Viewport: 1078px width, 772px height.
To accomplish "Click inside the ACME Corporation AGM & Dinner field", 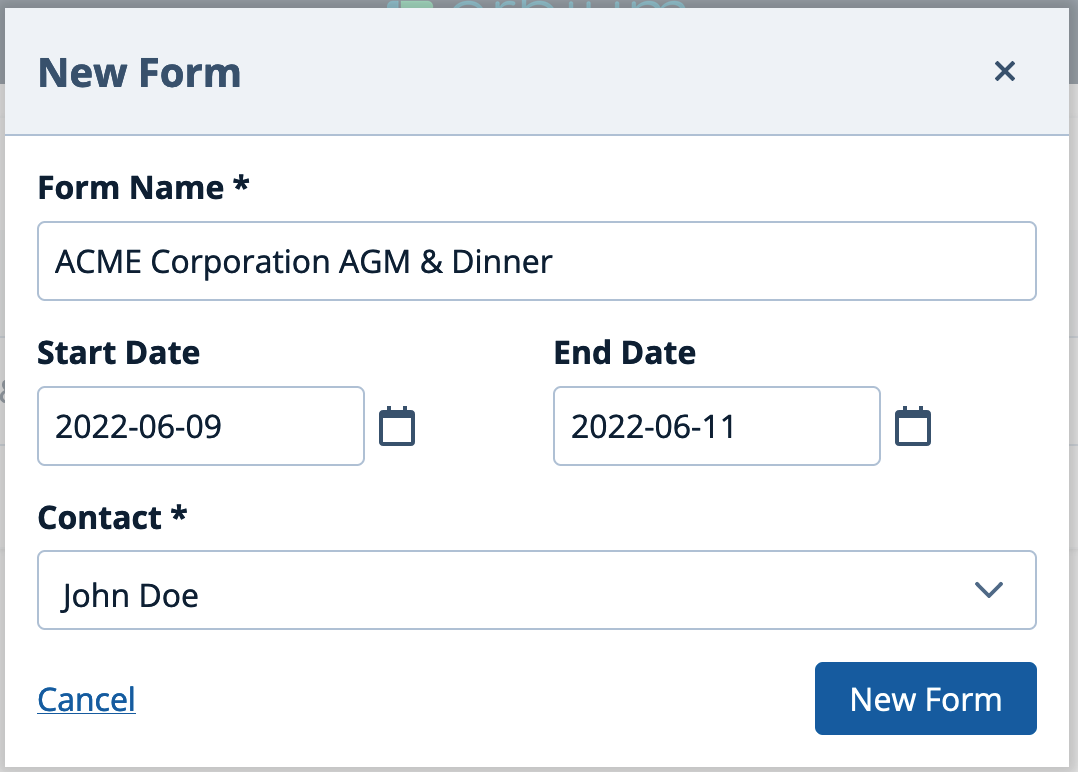I will 536,261.
